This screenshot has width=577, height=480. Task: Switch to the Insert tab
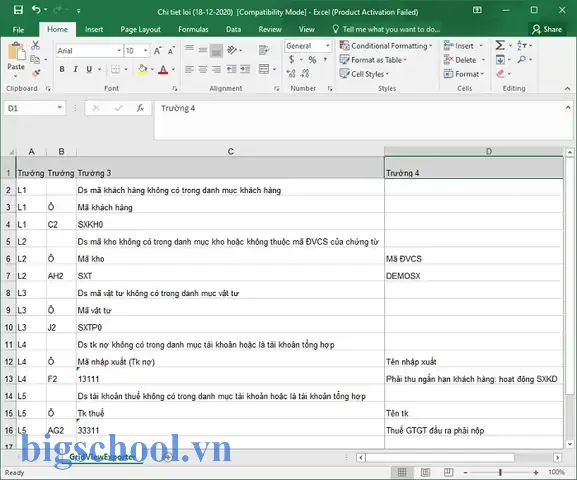(x=94, y=29)
